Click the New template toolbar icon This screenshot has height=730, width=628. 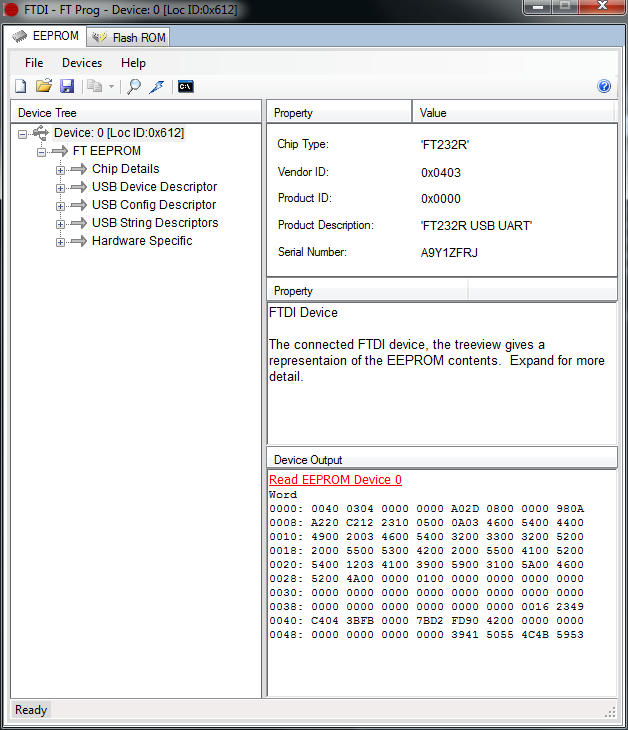click(x=20, y=87)
